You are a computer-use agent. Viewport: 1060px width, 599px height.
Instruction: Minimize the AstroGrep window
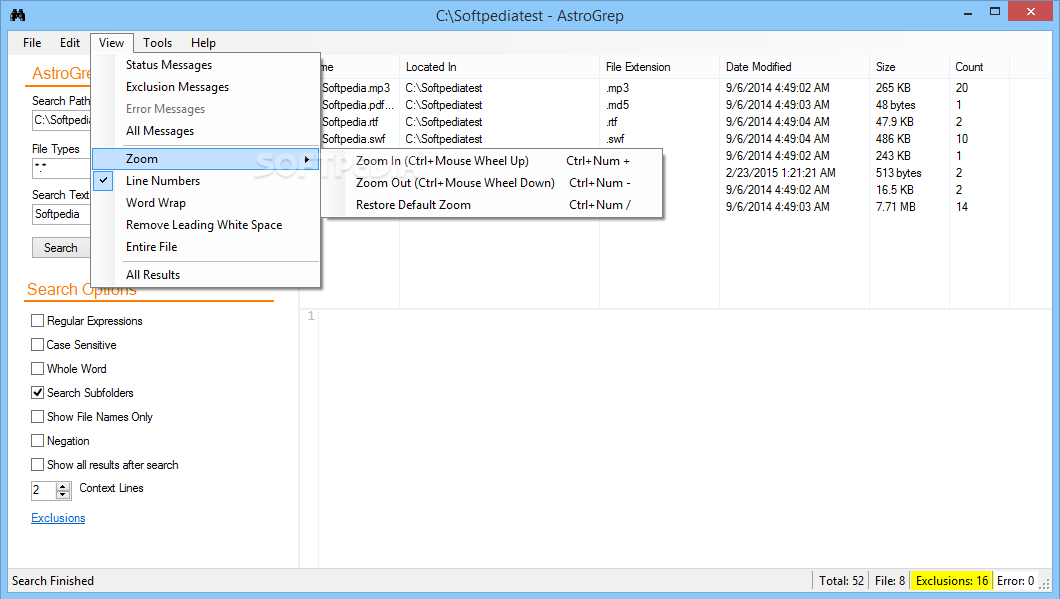click(968, 12)
